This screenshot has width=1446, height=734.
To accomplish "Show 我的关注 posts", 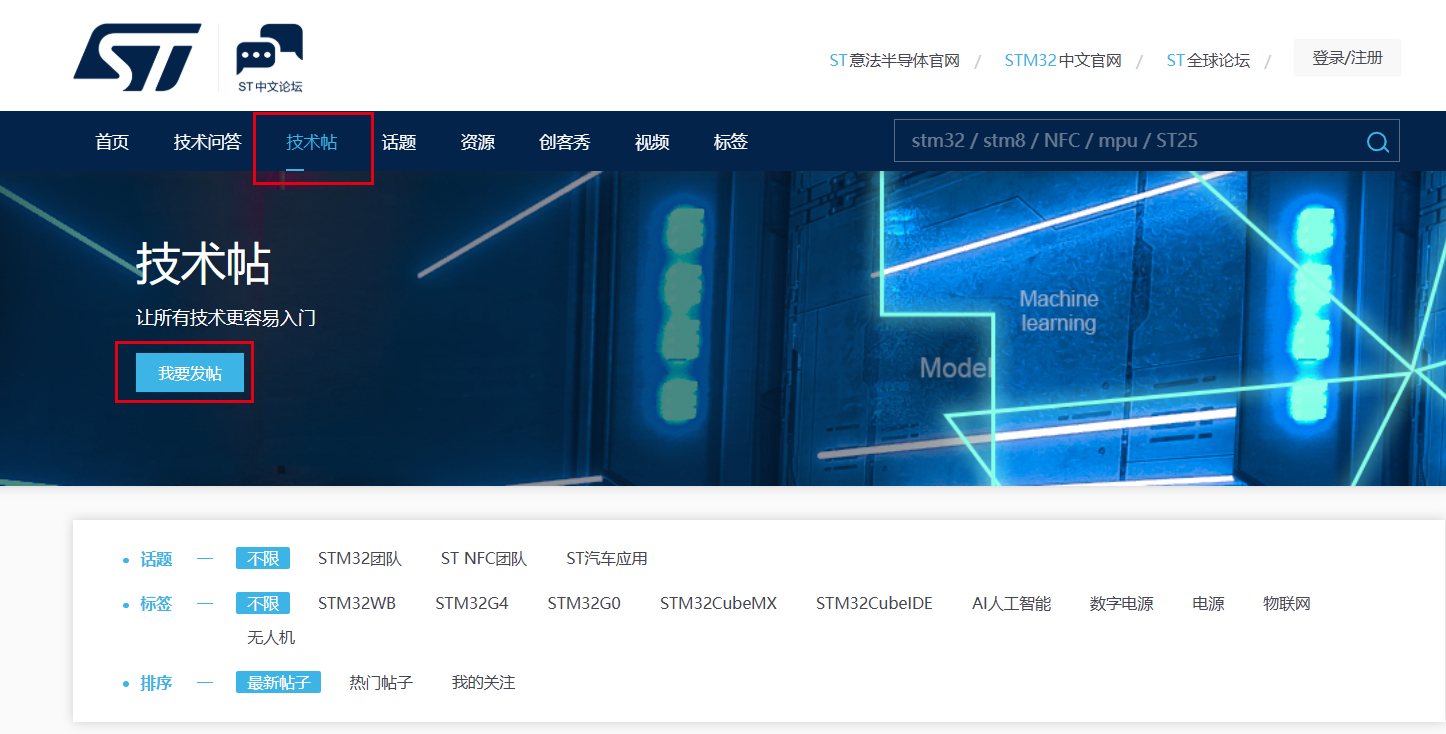I will coord(483,683).
